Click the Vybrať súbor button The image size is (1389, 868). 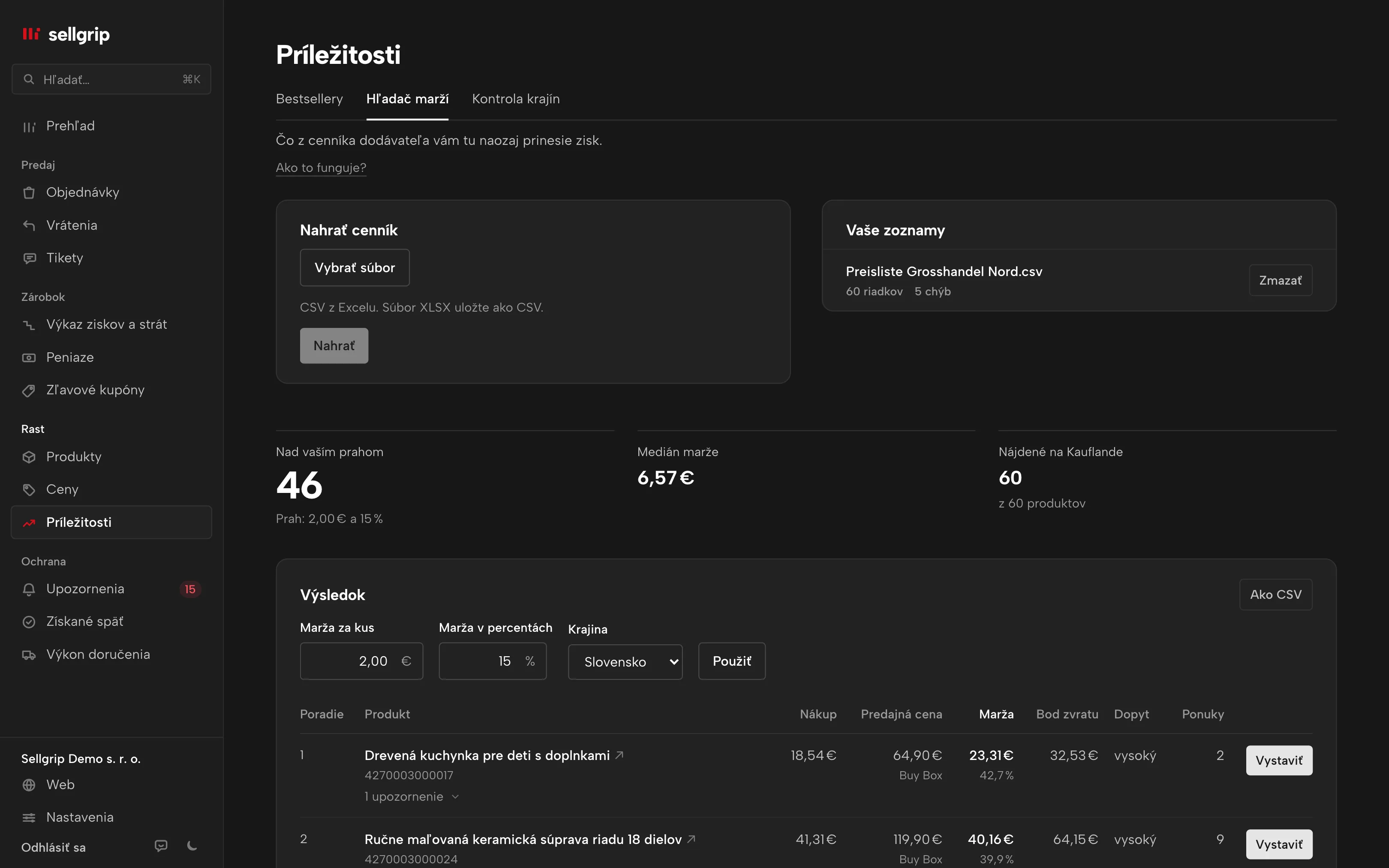coord(355,267)
